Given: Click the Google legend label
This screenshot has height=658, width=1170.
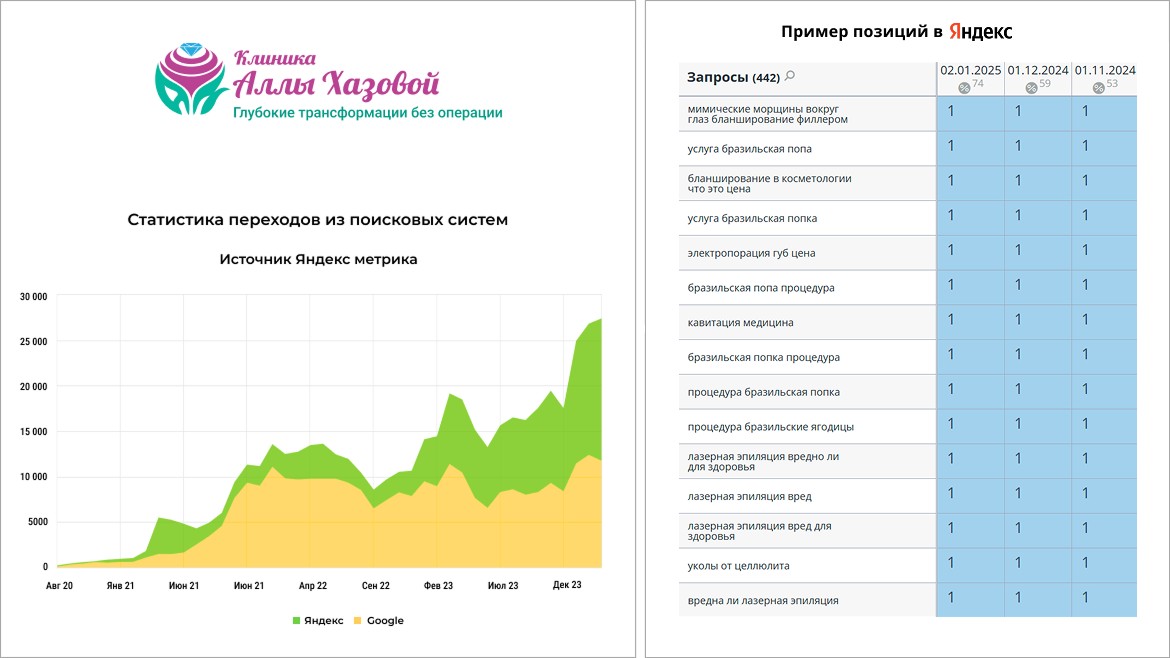Looking at the screenshot, I should click(x=385, y=621).
